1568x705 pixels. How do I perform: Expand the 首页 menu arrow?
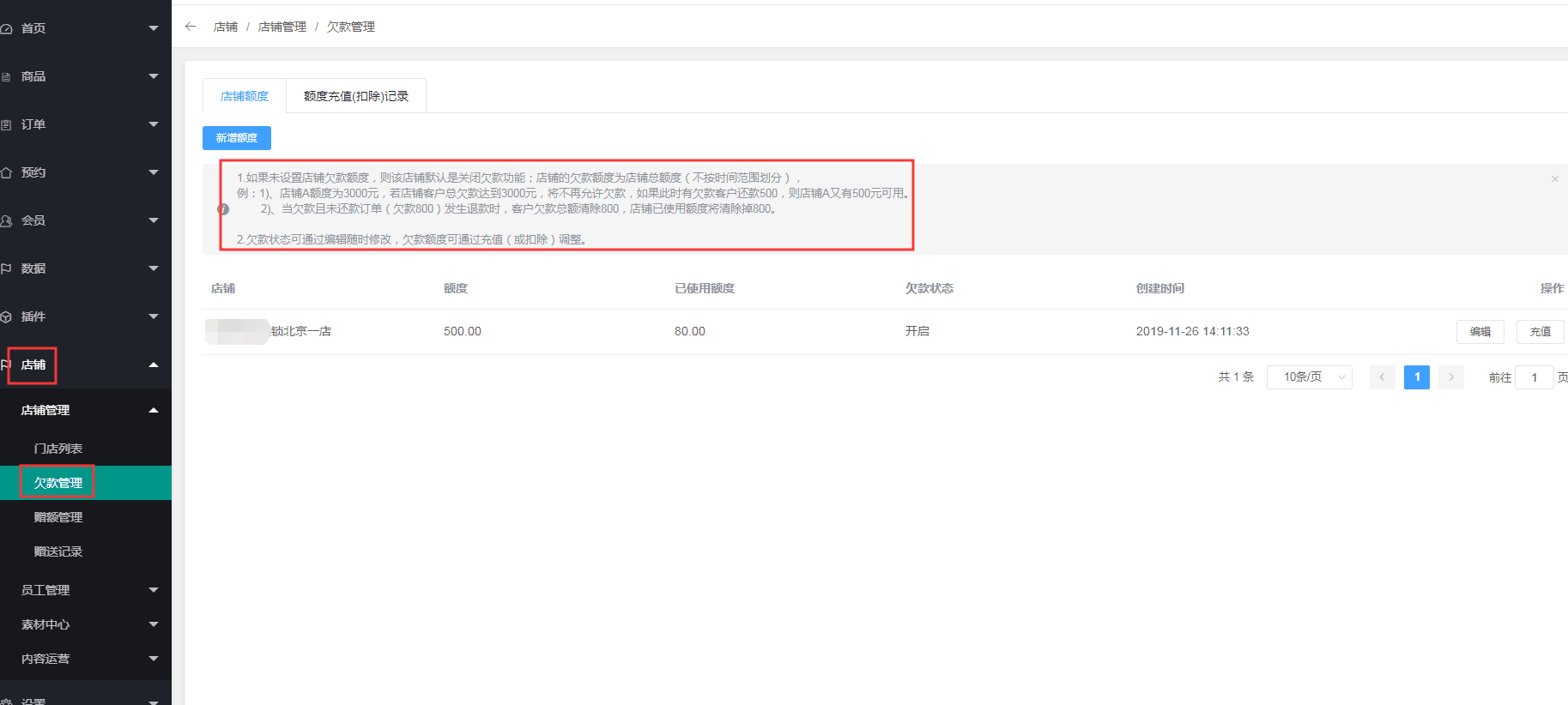point(154,28)
